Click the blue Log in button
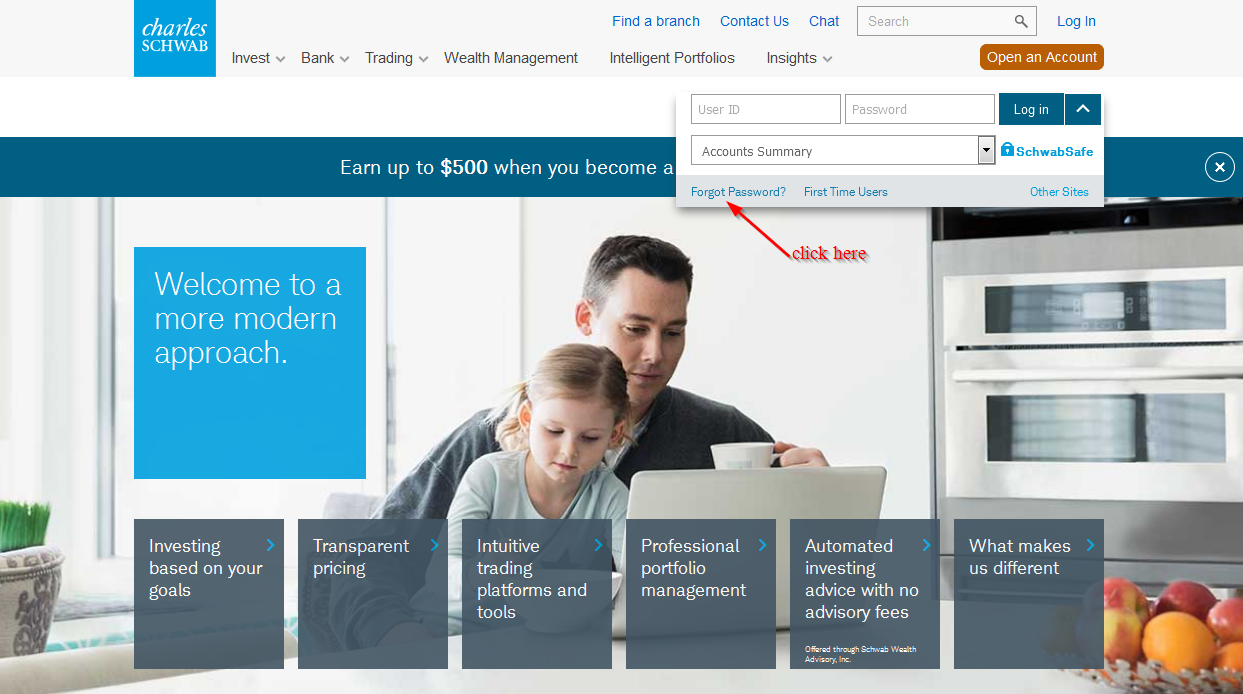Screen dimensions: 1243x694 click(1031, 109)
